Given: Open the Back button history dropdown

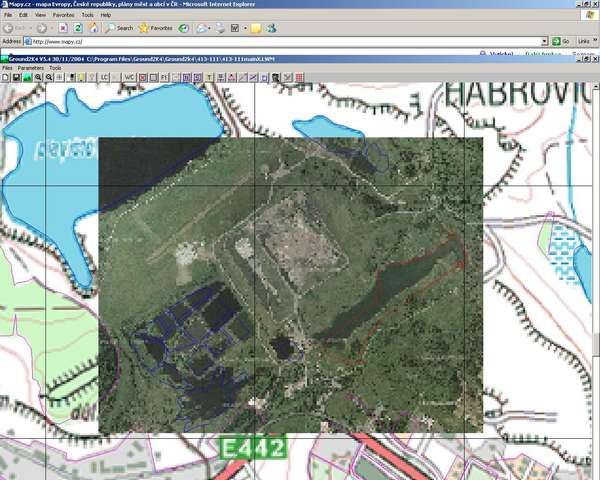Looking at the screenshot, I should [29, 28].
